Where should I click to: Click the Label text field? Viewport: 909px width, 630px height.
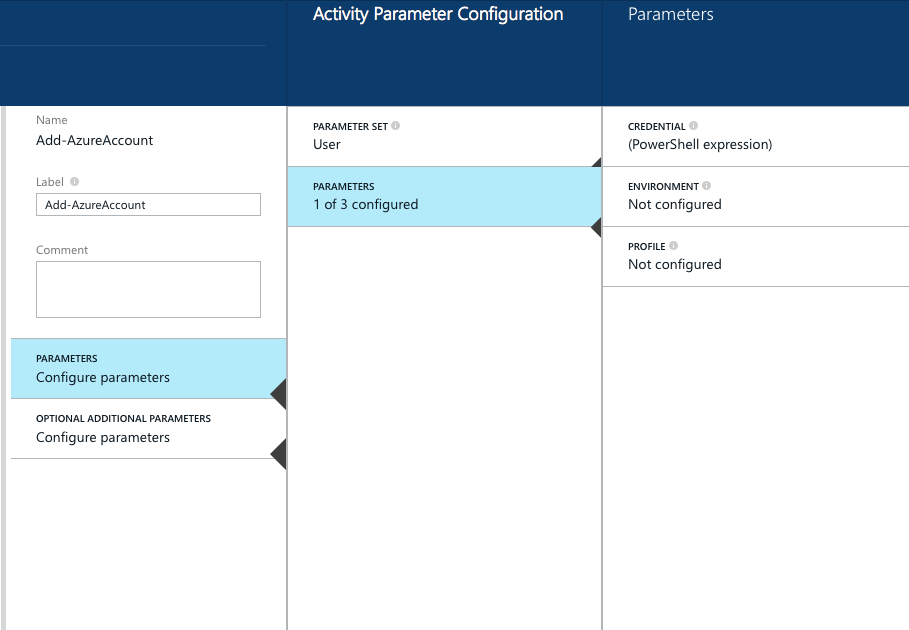pyautogui.click(x=148, y=205)
